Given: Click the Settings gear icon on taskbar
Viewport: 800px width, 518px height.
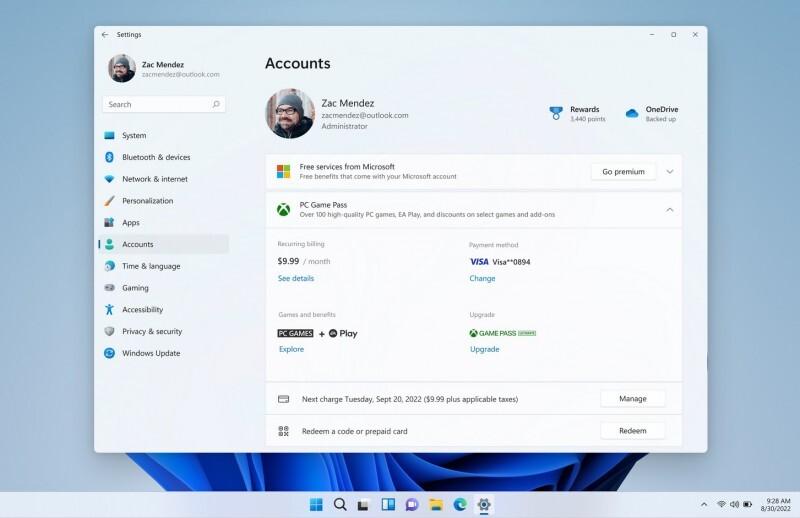Looking at the screenshot, I should [484, 505].
